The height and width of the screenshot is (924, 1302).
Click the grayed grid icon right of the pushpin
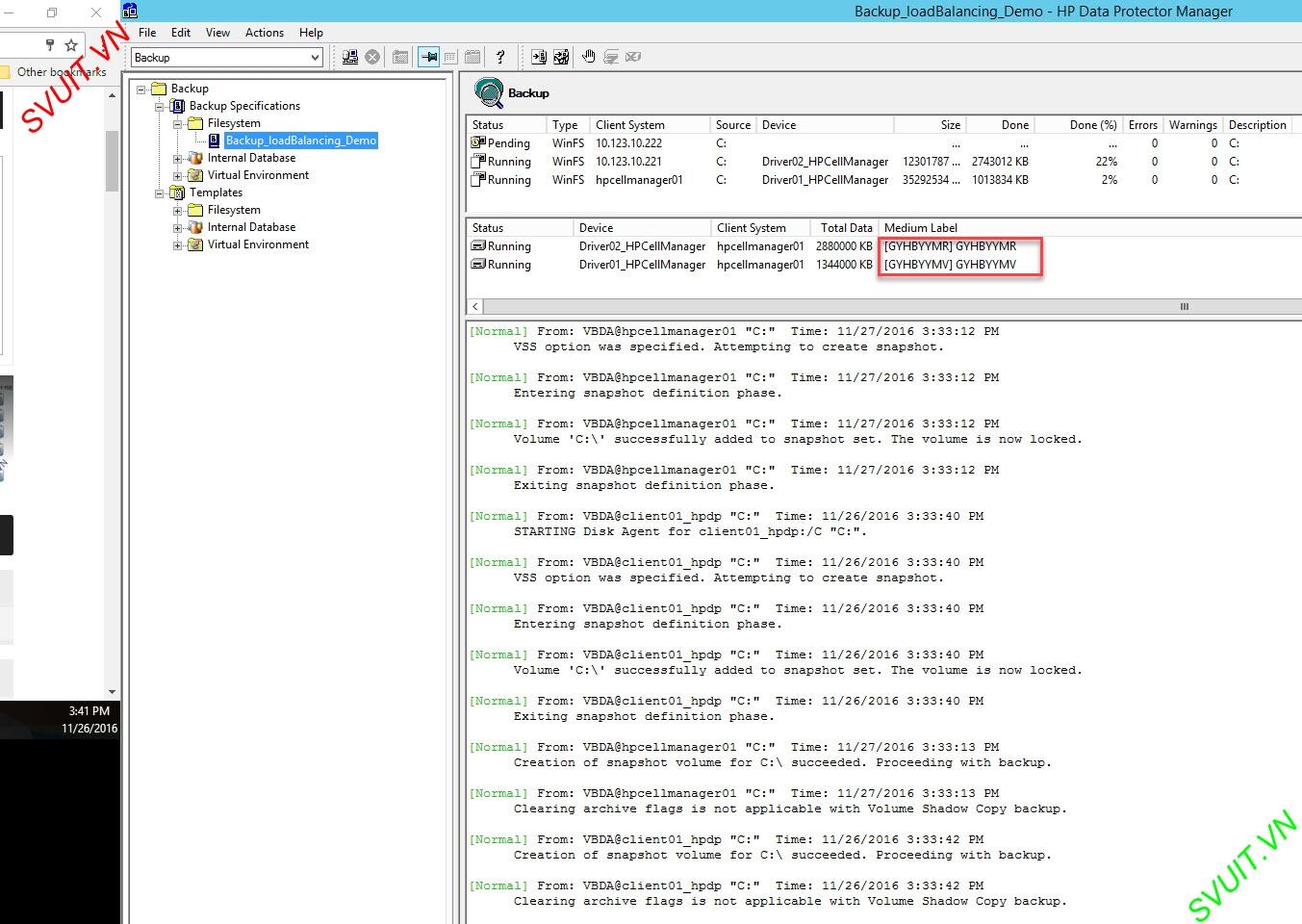[x=450, y=57]
